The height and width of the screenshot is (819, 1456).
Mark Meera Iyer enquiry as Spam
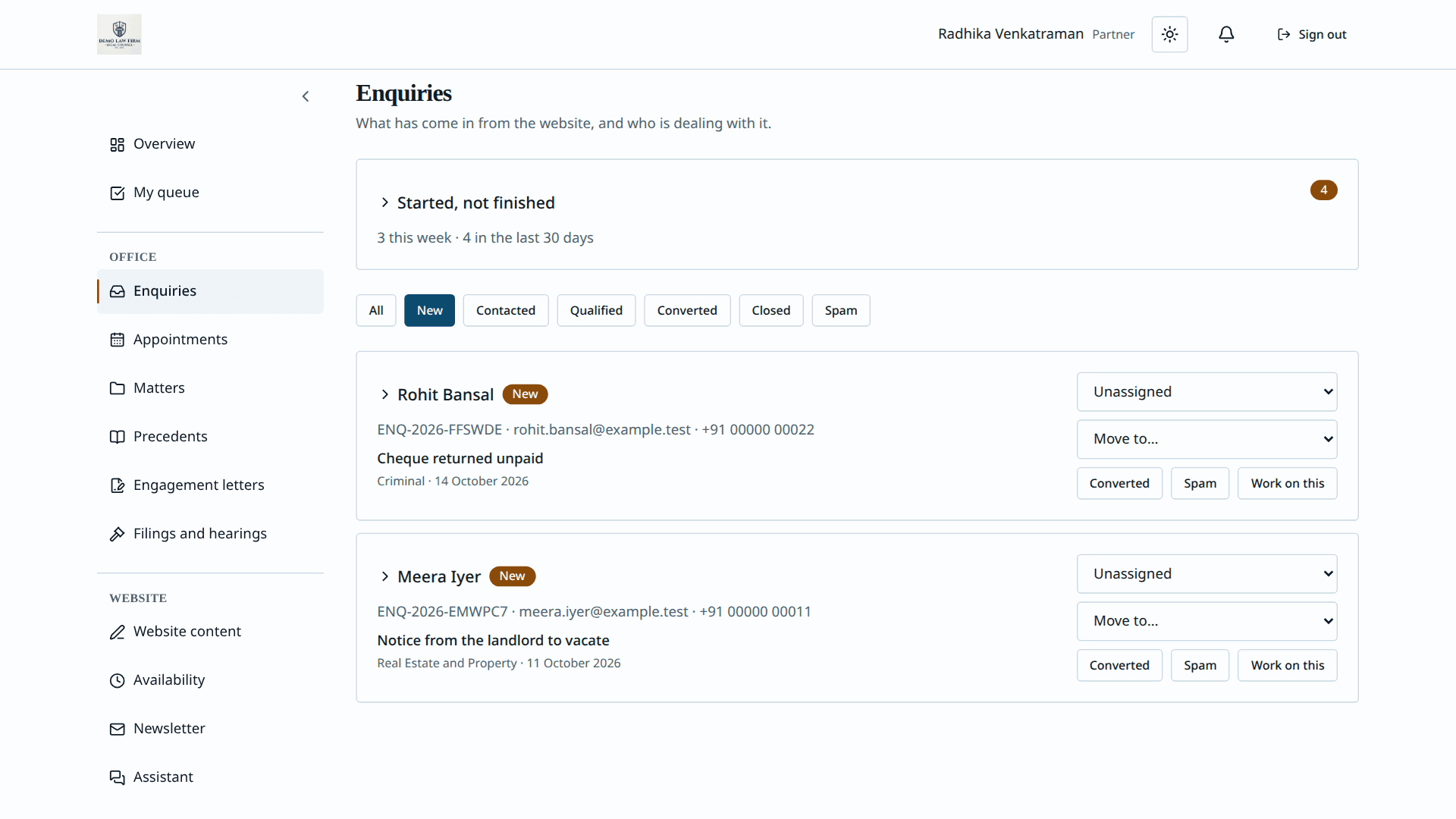(x=1200, y=665)
